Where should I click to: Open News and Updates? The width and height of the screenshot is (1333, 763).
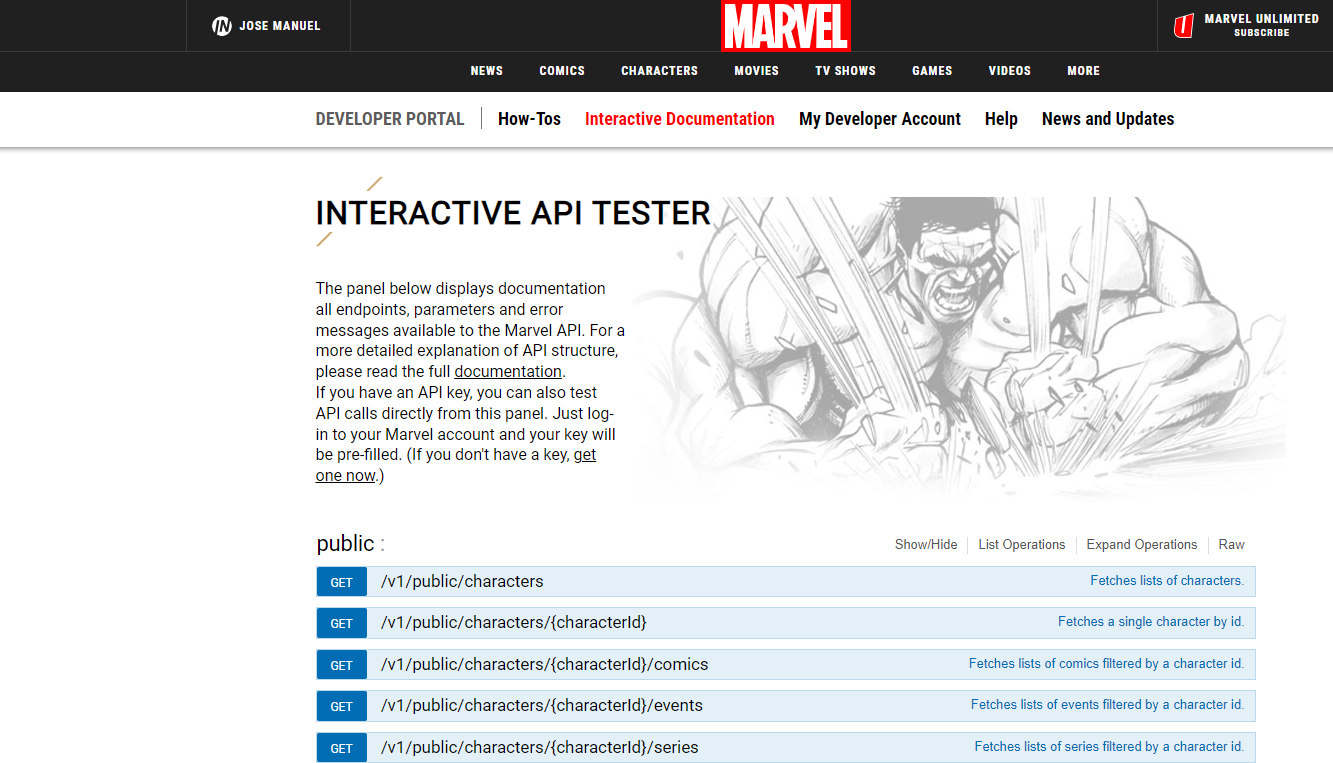click(1108, 119)
